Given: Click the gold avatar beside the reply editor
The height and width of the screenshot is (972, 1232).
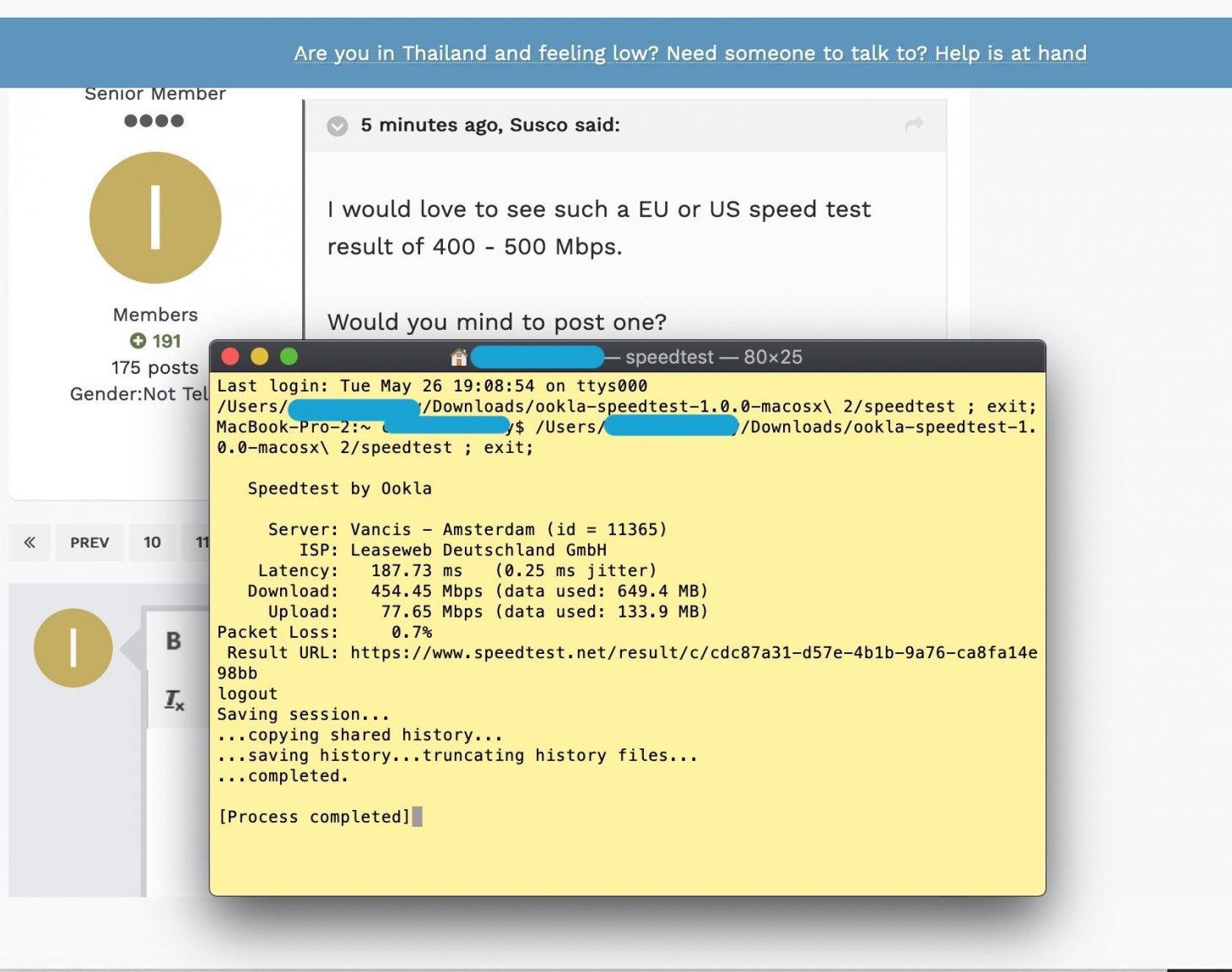Looking at the screenshot, I should [x=73, y=647].
